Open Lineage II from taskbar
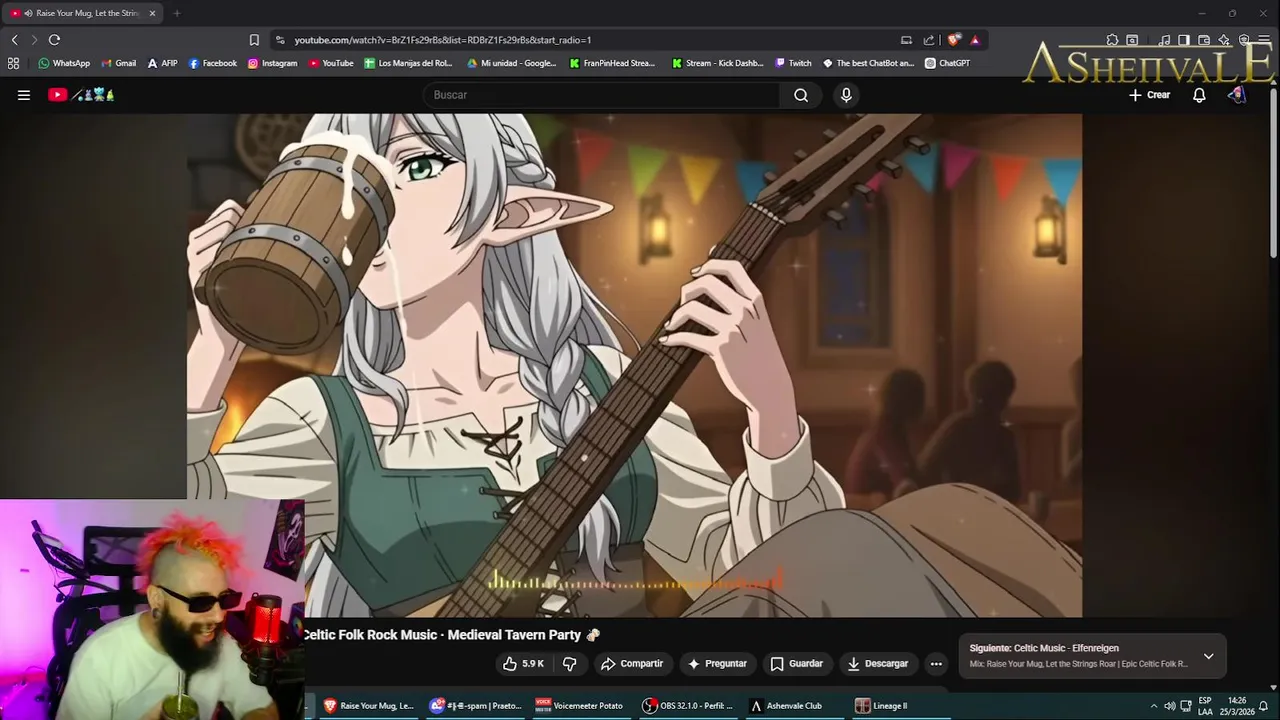This screenshot has width=1280, height=720. (882, 706)
